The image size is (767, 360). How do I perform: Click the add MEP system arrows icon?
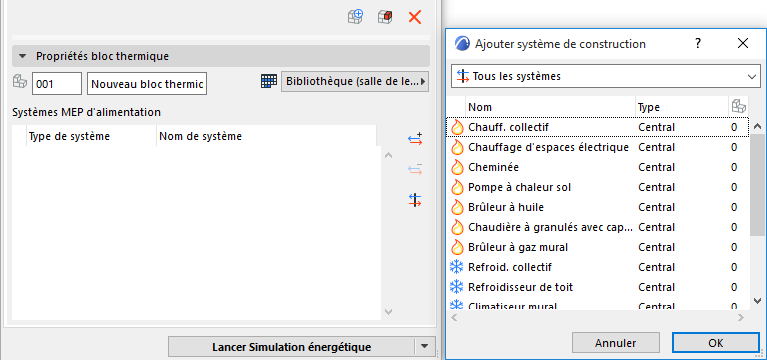415,139
